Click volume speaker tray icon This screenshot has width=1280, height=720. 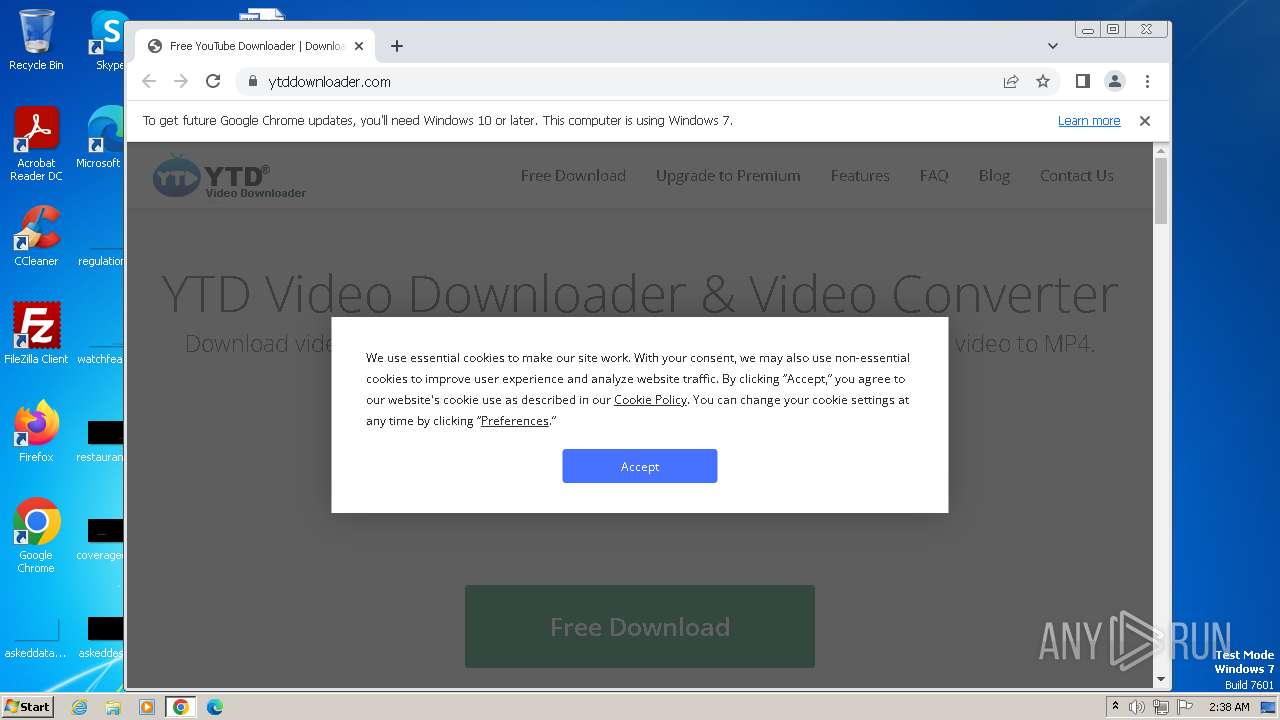coord(1137,707)
